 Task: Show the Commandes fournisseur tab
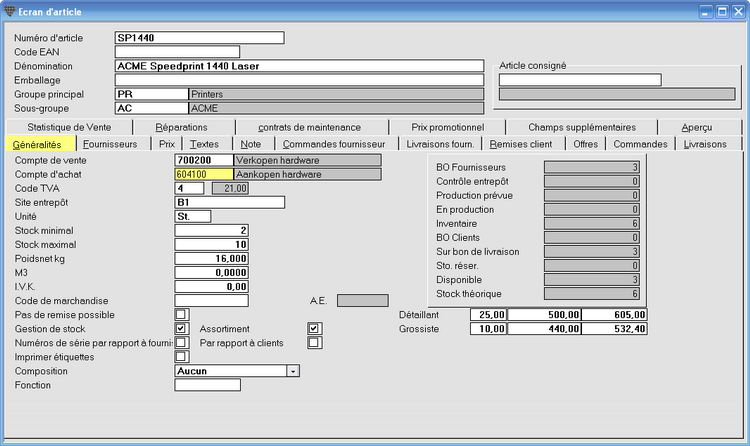(x=334, y=144)
